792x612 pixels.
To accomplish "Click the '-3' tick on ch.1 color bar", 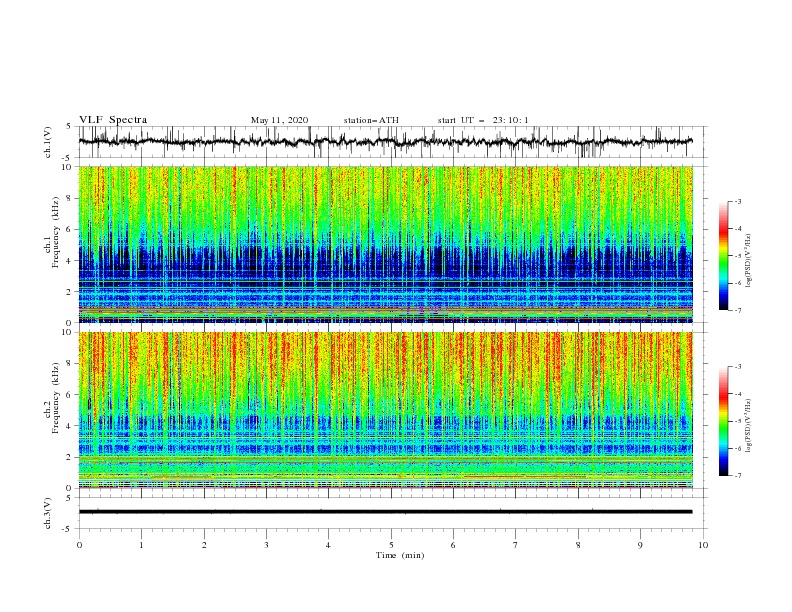I will tap(738, 202).
